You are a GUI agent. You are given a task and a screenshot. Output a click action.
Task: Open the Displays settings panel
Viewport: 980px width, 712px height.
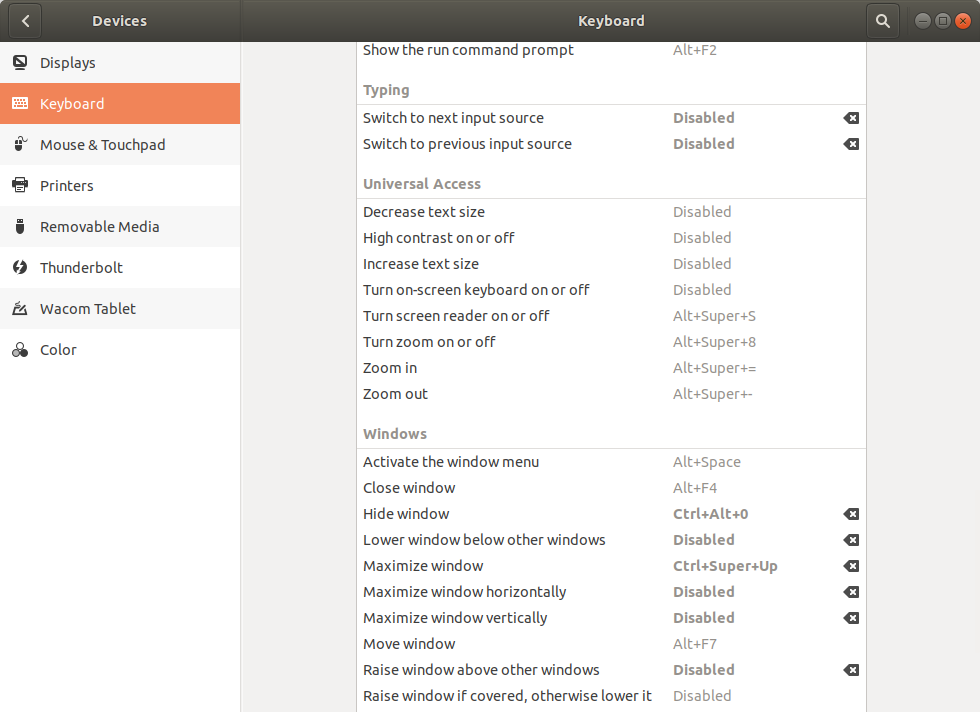coord(120,63)
